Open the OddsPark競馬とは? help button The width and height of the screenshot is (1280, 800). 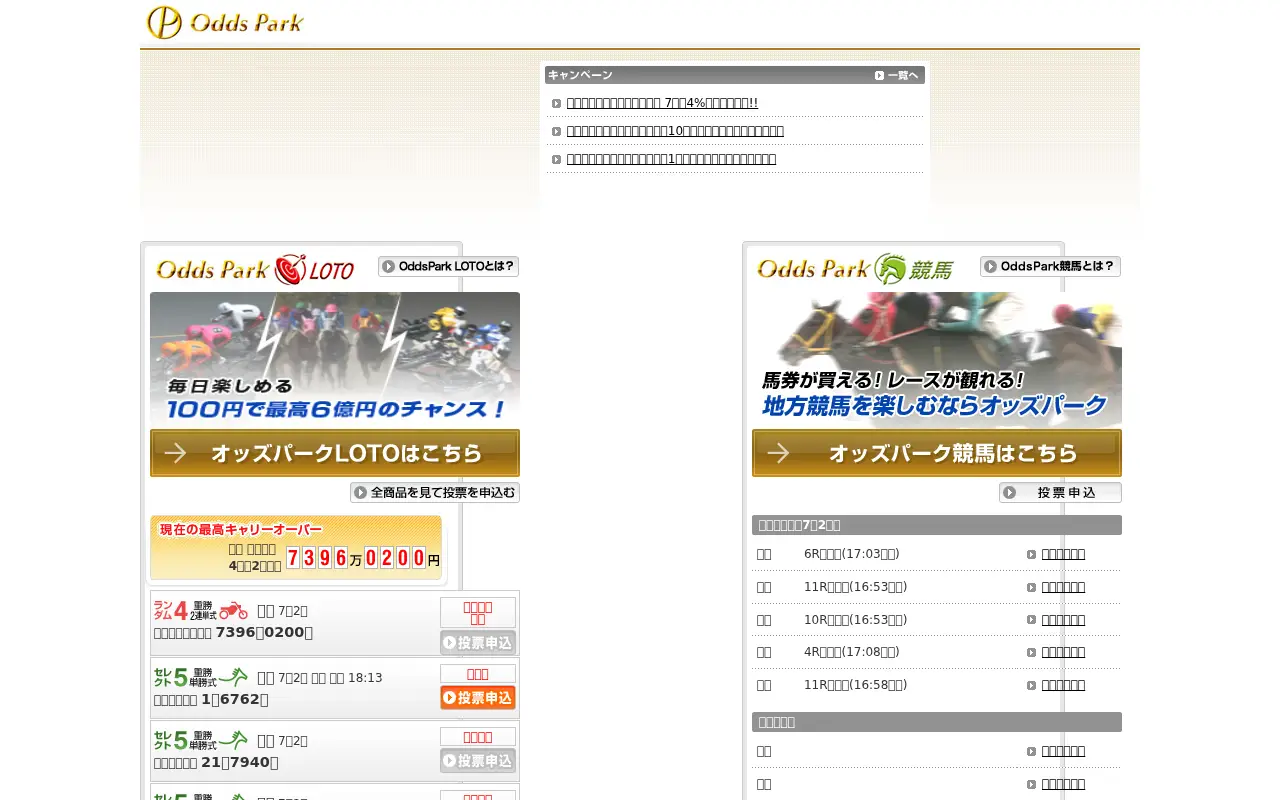[1050, 267]
